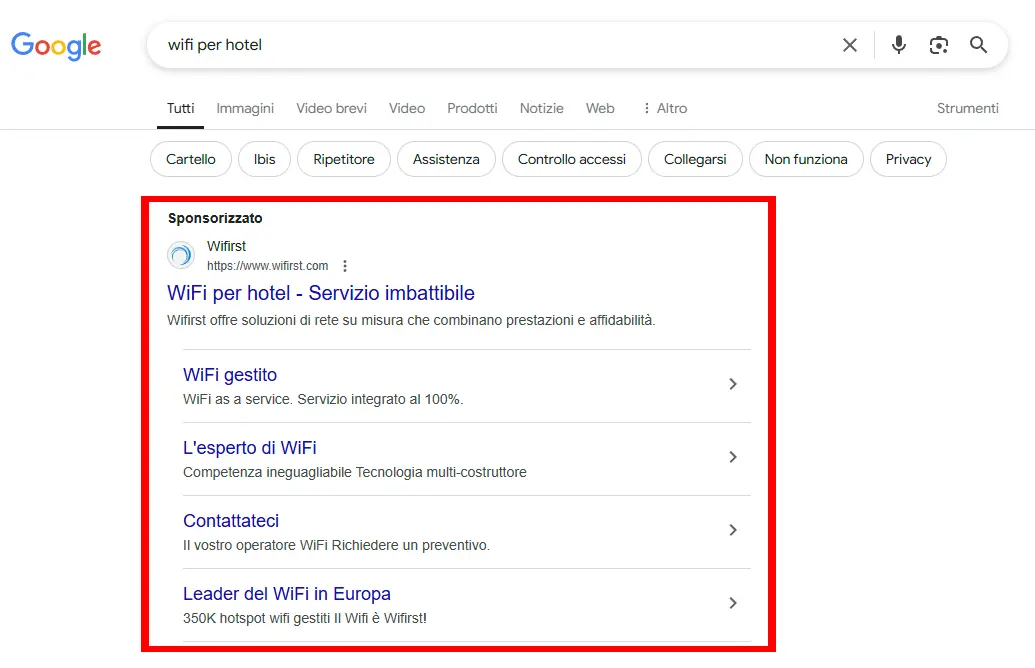The height and width of the screenshot is (668, 1035).
Task: Open the Strumenti tools option
Action: pyautogui.click(x=968, y=108)
